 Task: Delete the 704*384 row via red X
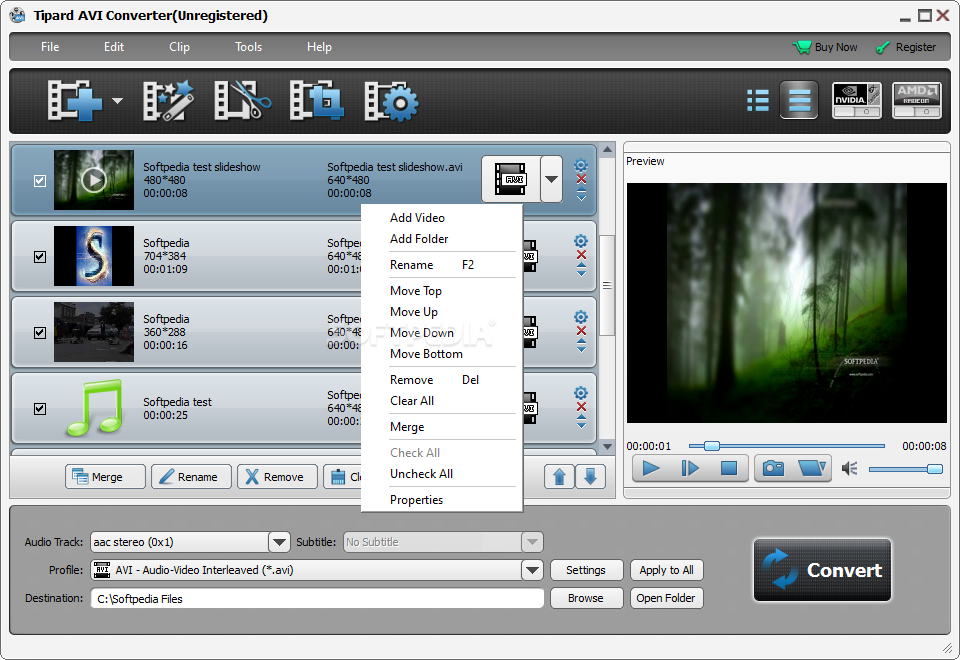point(582,255)
